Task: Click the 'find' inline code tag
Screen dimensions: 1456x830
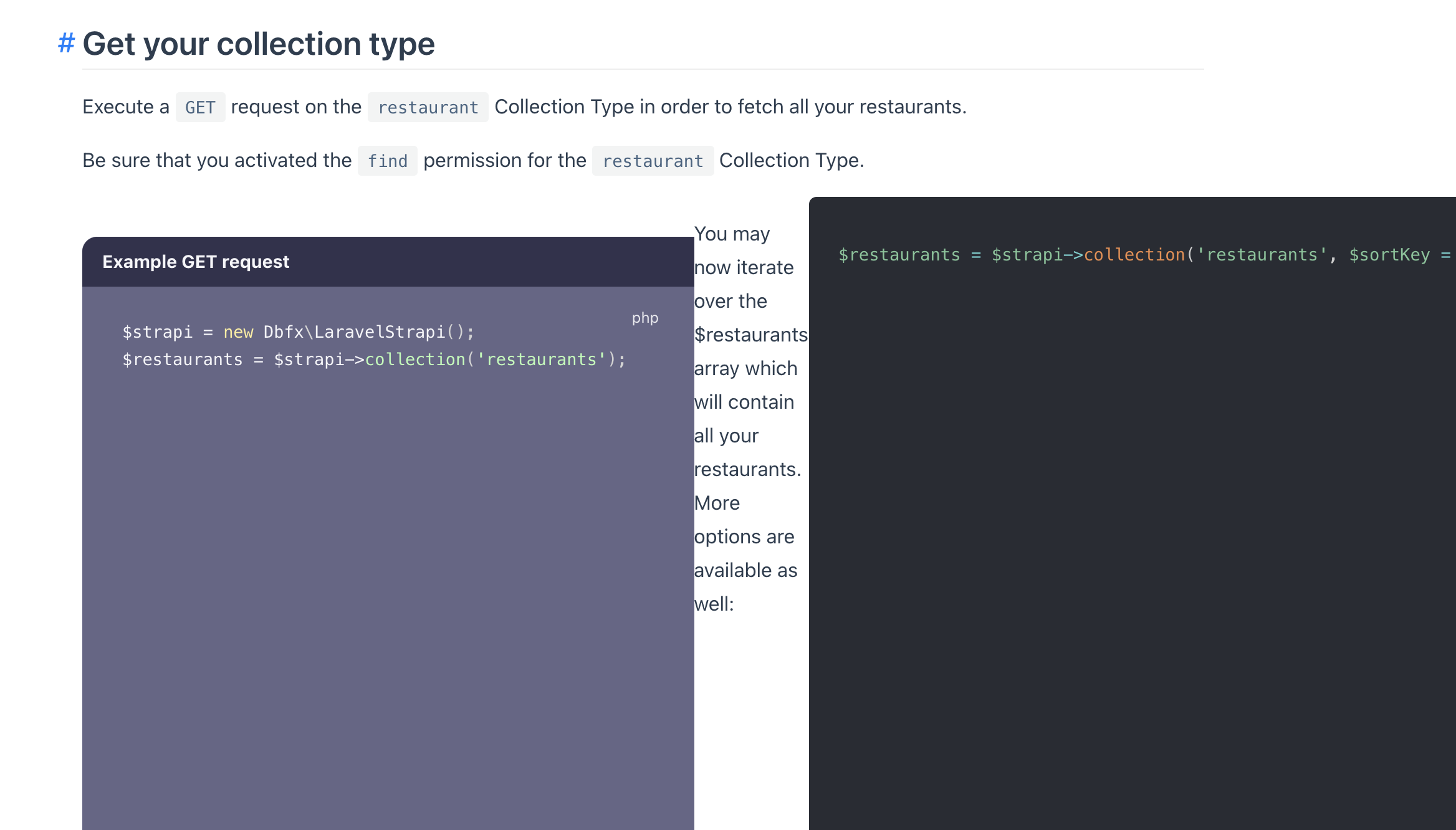Action: pos(387,161)
